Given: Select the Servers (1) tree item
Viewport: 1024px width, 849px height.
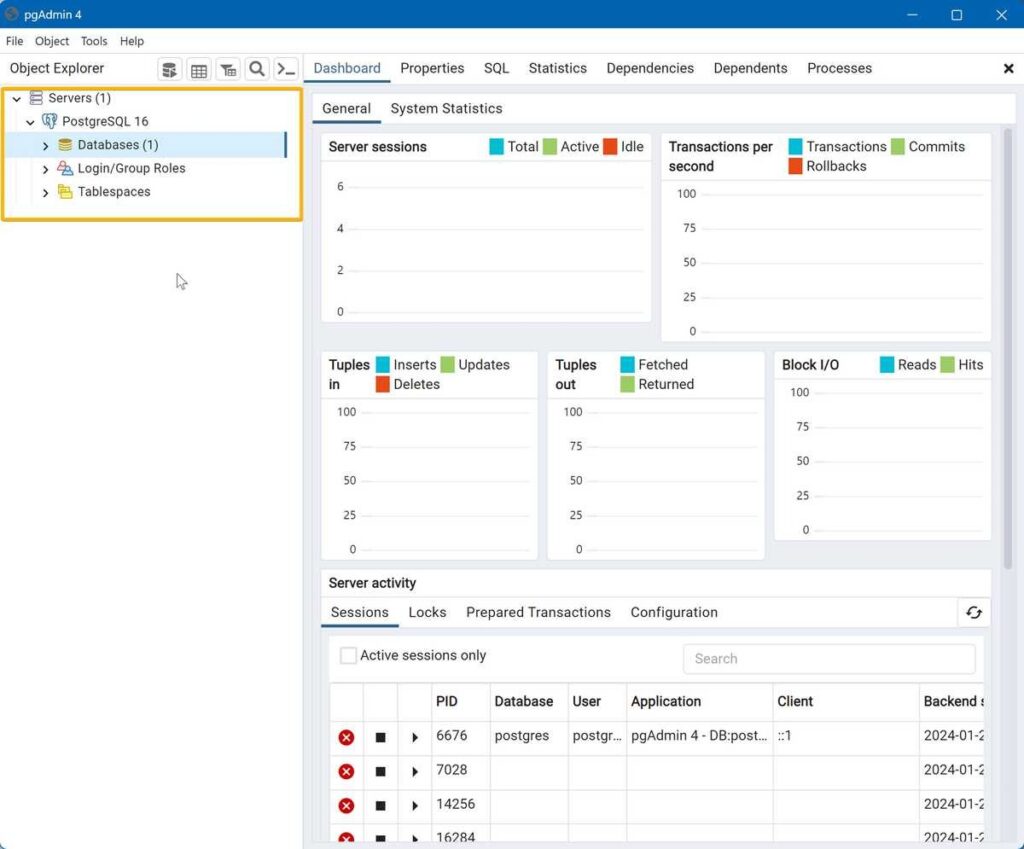Looking at the screenshot, I should pyautogui.click(x=79, y=98).
